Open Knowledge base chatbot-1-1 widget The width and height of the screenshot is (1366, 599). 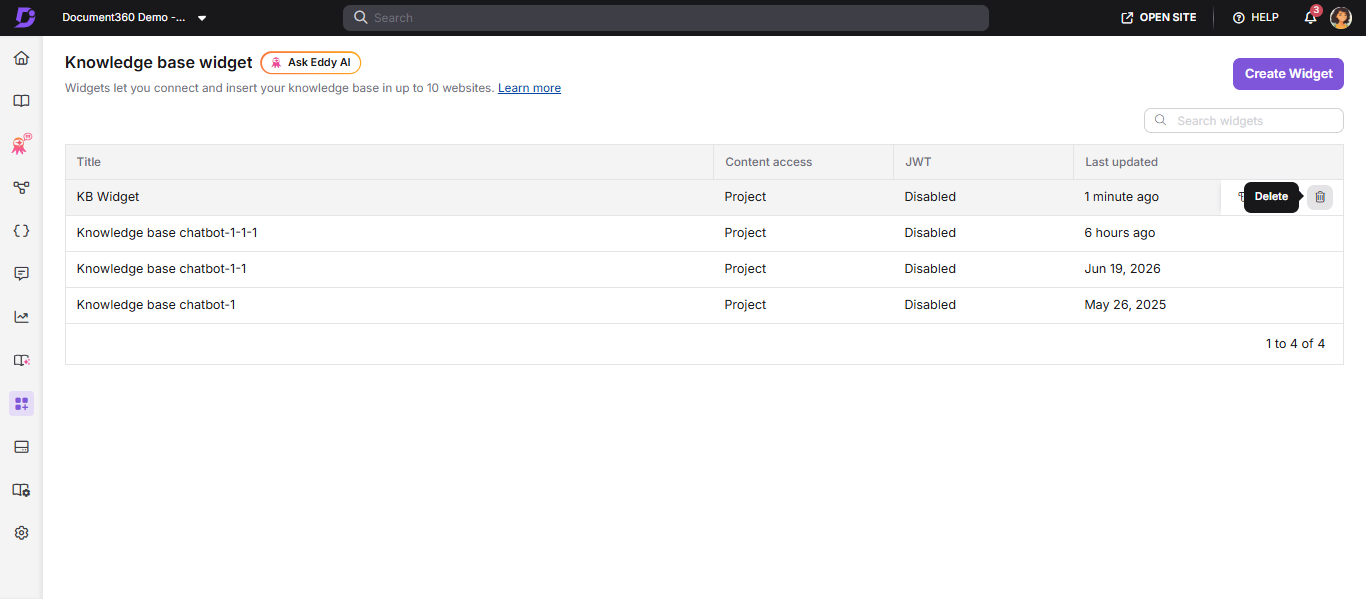pyautogui.click(x=162, y=269)
